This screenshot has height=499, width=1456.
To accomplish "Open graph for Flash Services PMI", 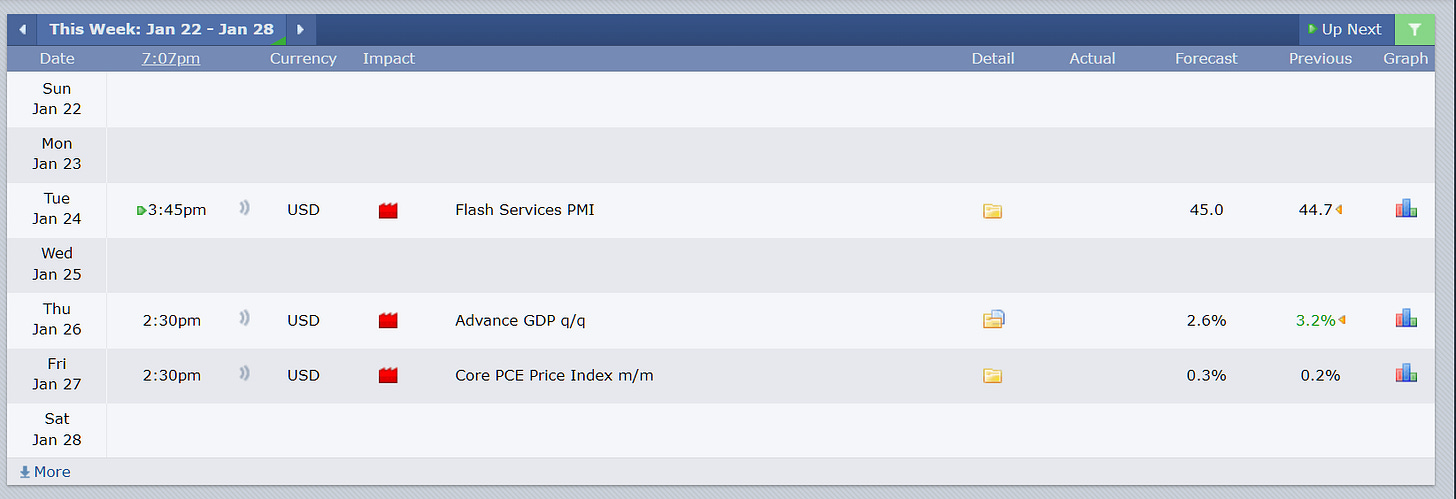I will [1406, 209].
